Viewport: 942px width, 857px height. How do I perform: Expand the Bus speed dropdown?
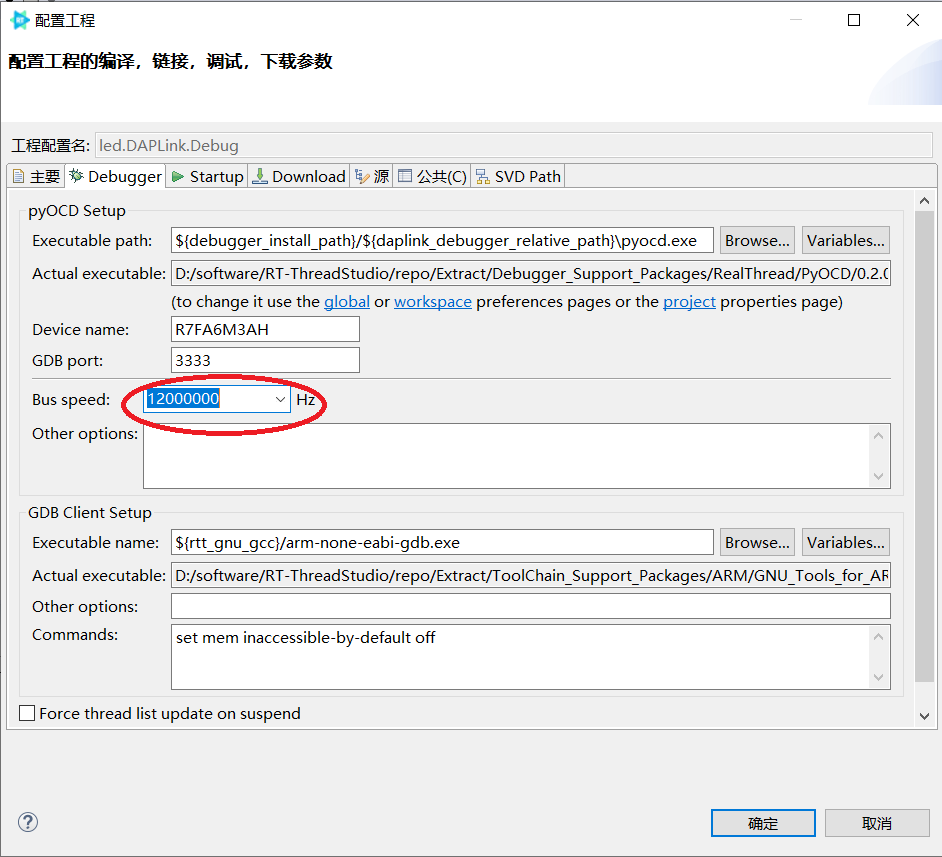280,399
